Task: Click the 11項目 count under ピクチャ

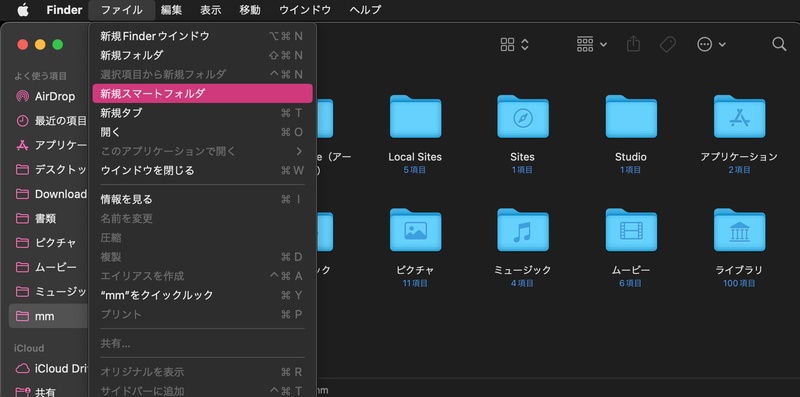Action: tap(415, 283)
